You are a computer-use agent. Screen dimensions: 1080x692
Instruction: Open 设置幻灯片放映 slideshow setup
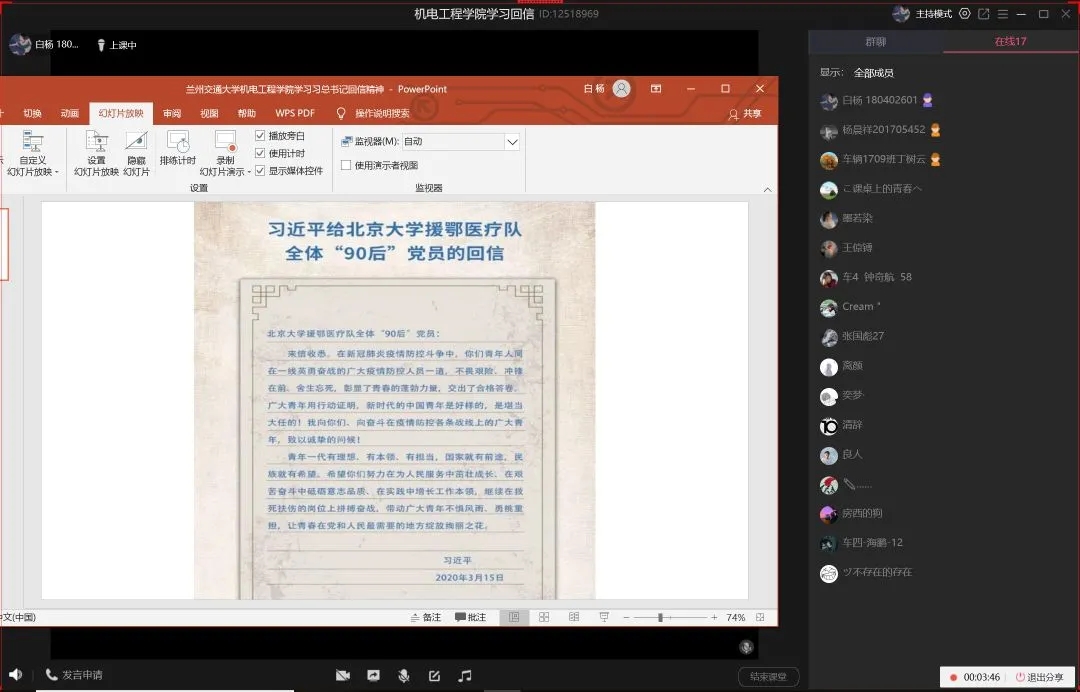tap(96, 142)
